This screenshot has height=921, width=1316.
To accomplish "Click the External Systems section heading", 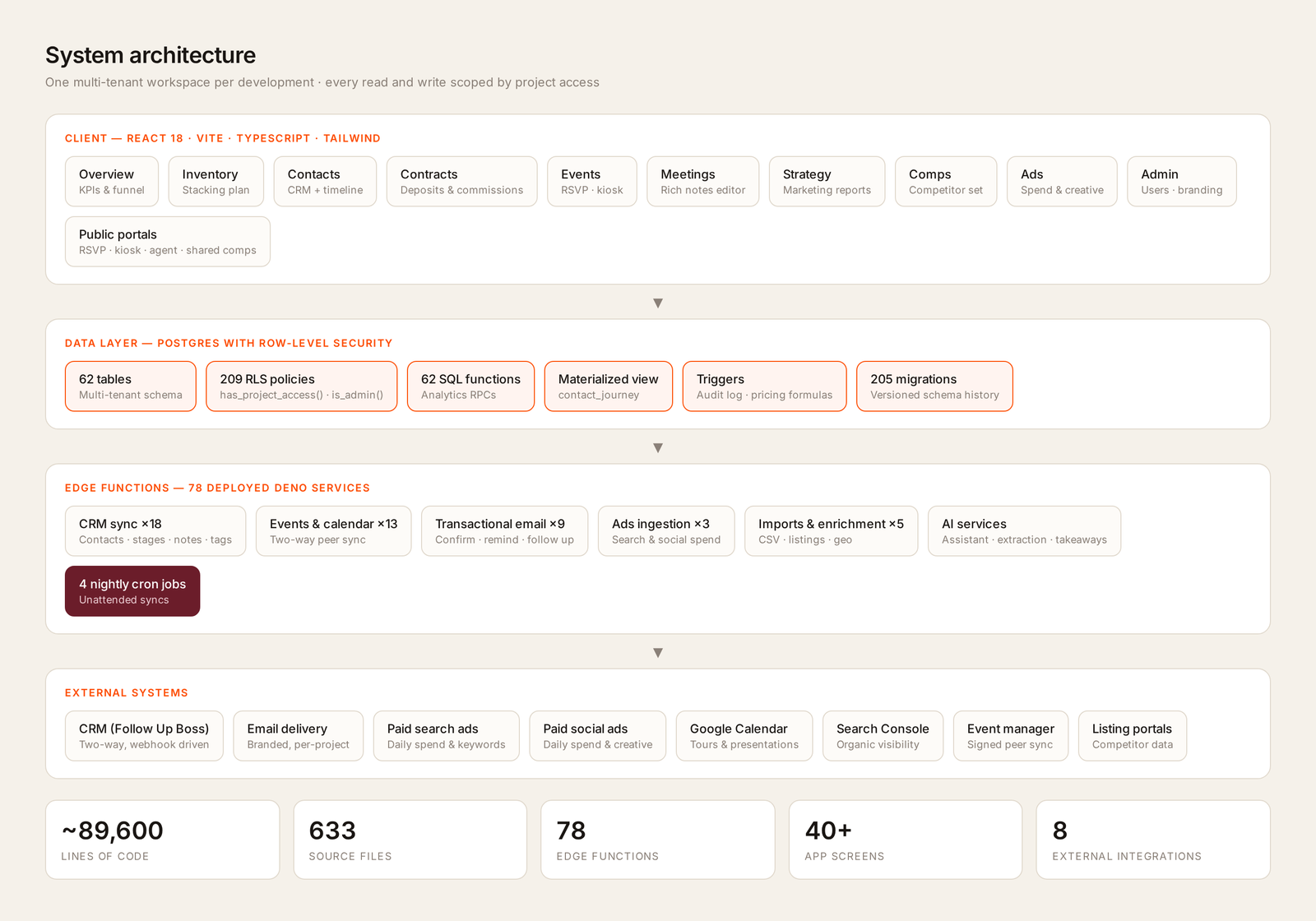I will pos(127,692).
